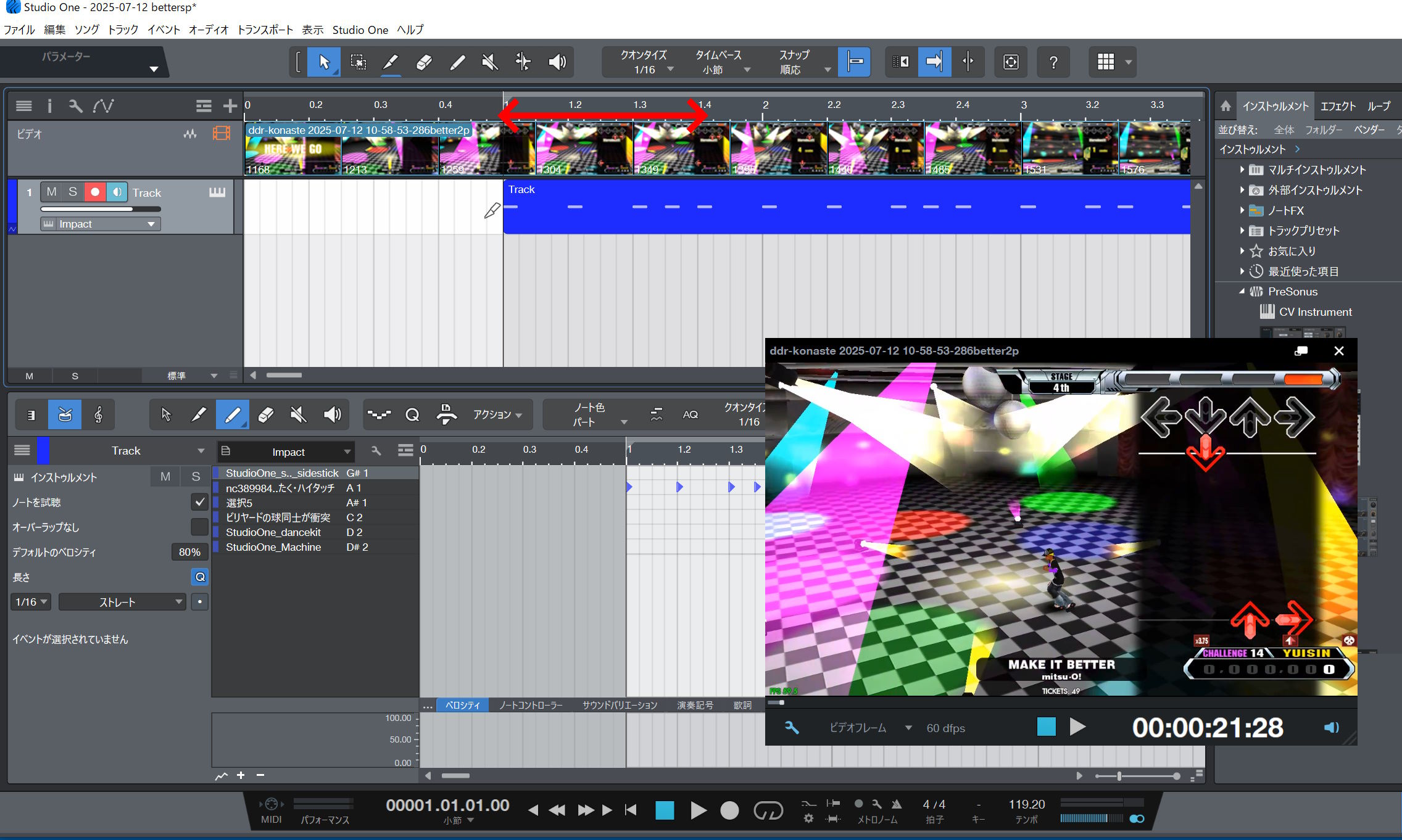Expand マルチインストゥルメント folder
The height and width of the screenshot is (840, 1402).
point(1242,170)
